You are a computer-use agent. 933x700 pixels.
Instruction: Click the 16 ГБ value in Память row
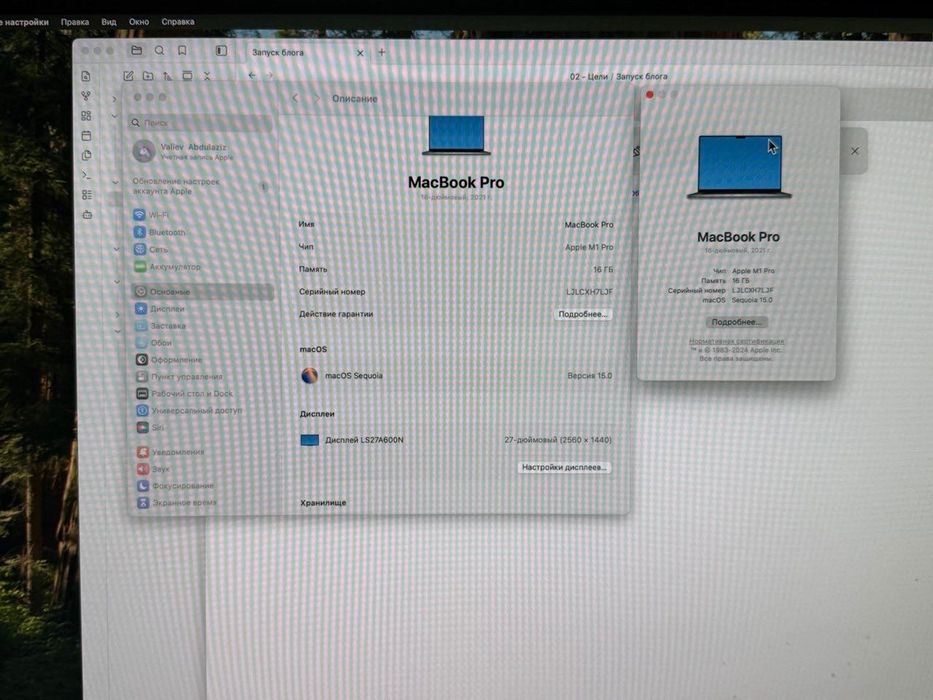point(603,270)
